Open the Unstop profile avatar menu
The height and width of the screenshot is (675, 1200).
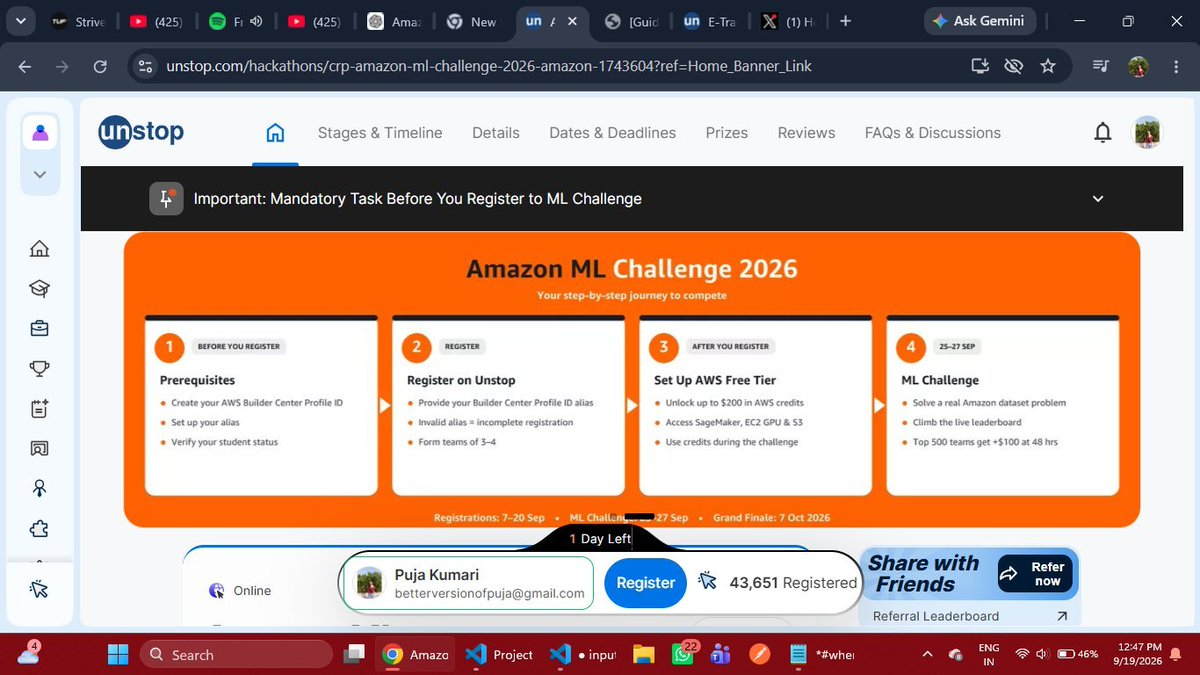(x=1147, y=132)
